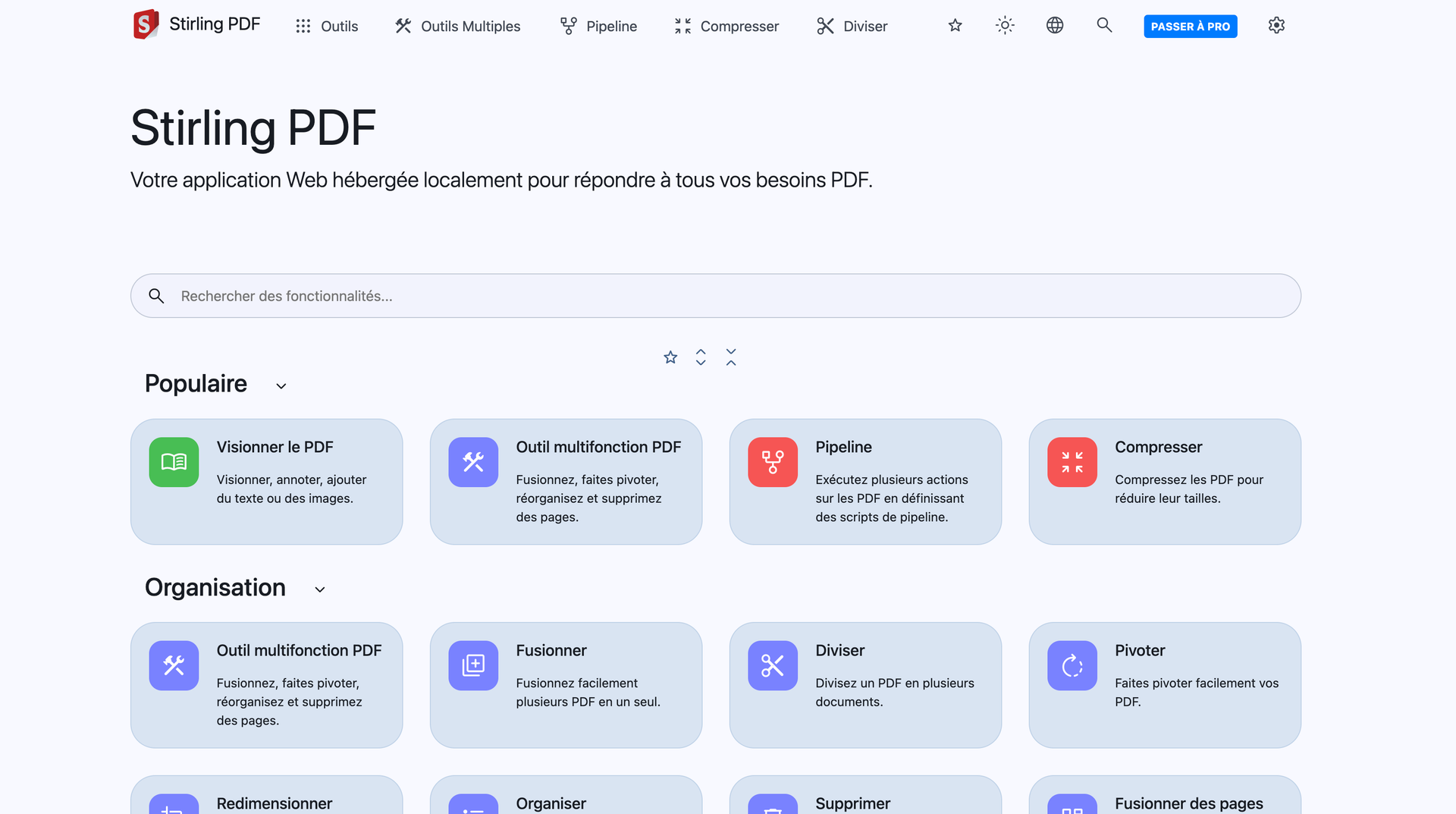Toggle favorites with the star icon

[x=955, y=25]
